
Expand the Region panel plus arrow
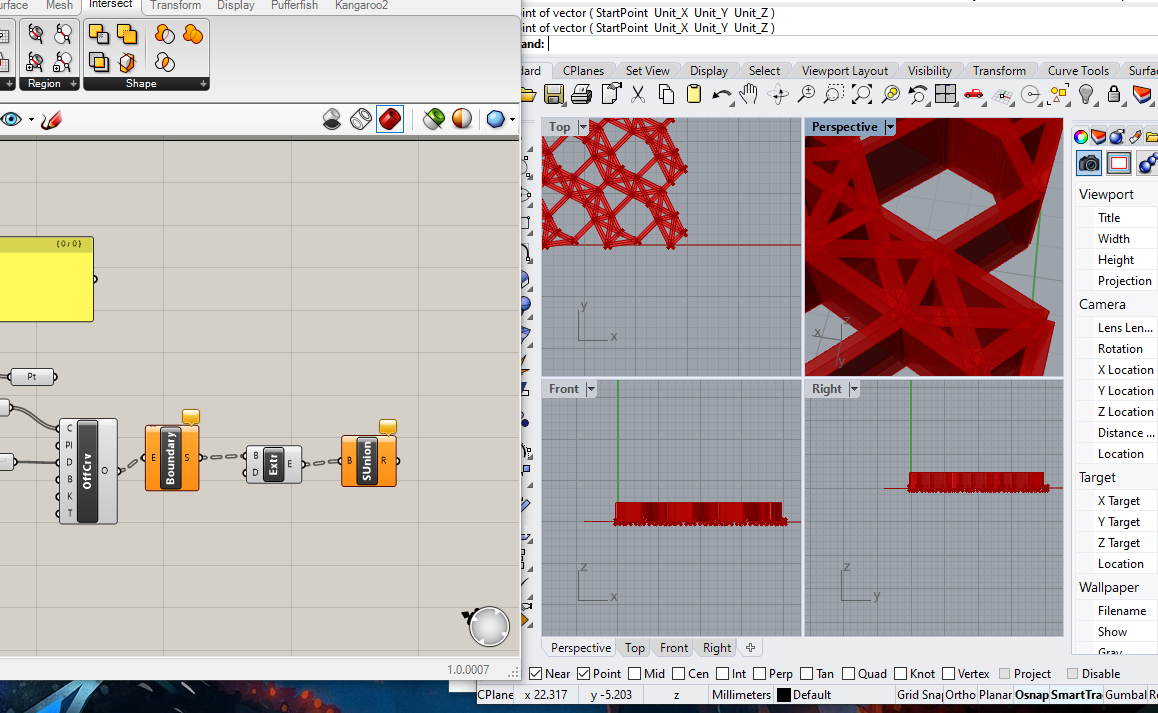point(73,84)
